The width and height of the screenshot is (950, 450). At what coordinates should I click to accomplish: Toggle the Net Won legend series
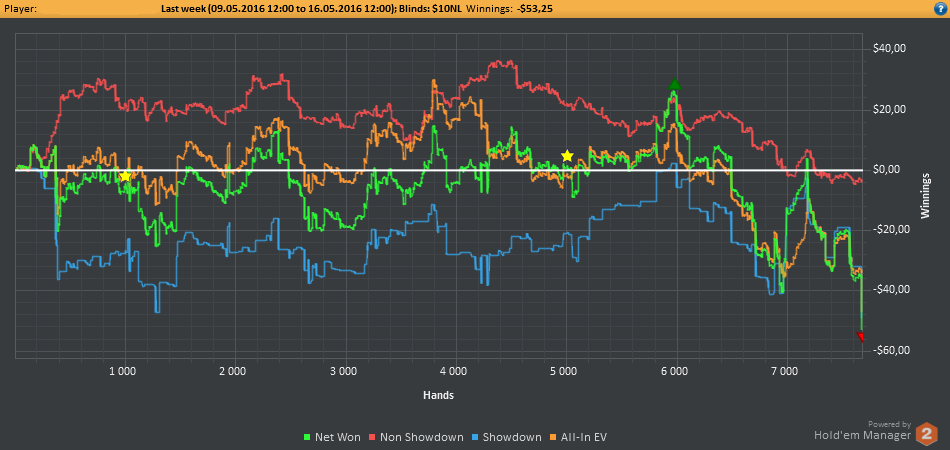click(331, 437)
